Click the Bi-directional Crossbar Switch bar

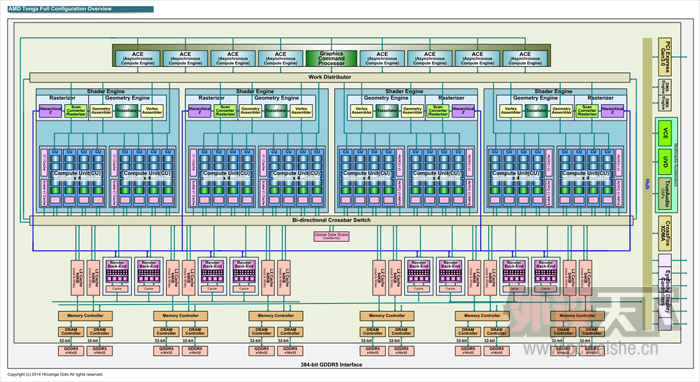coord(331,220)
